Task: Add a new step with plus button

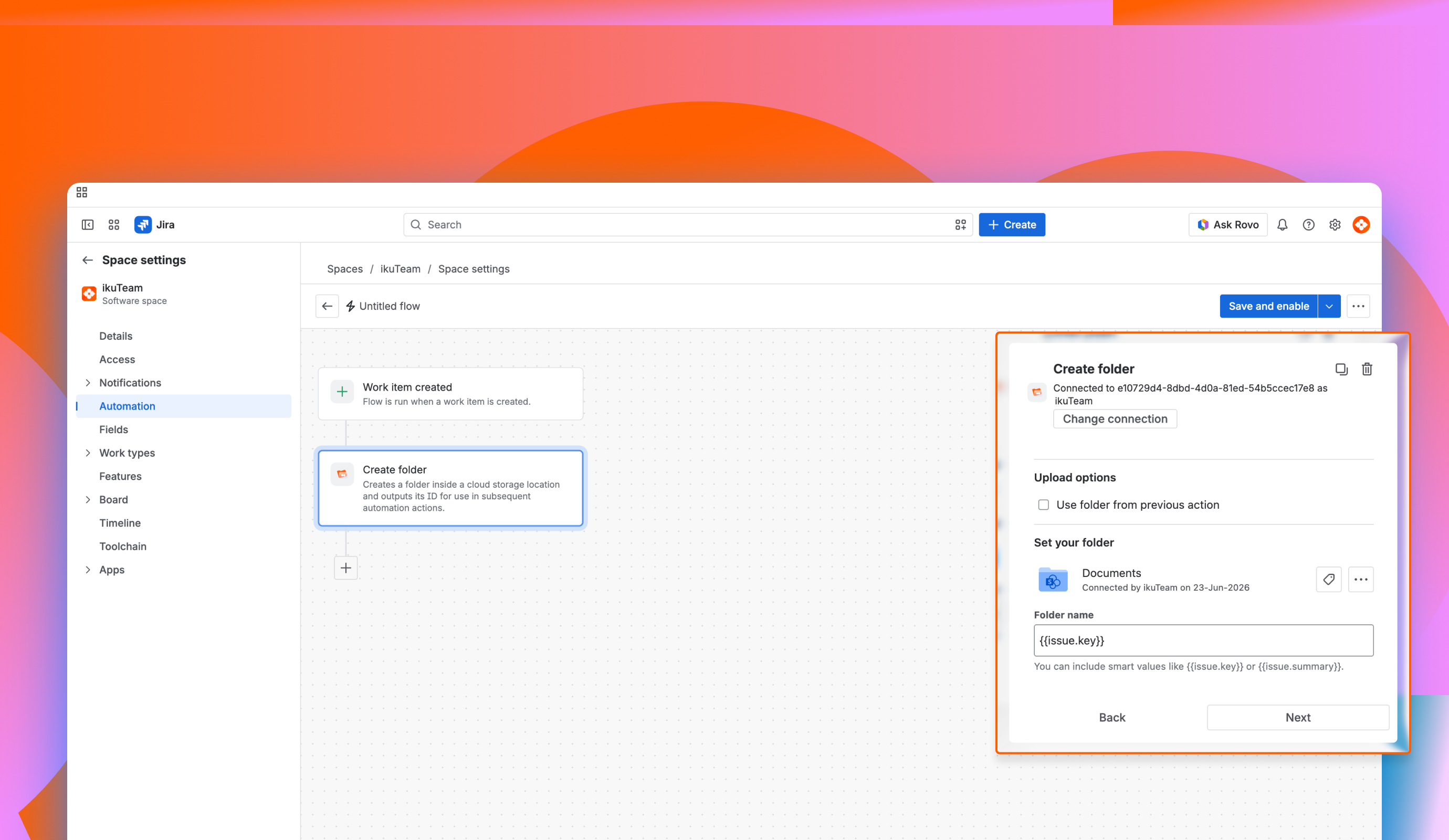Action: pos(345,568)
